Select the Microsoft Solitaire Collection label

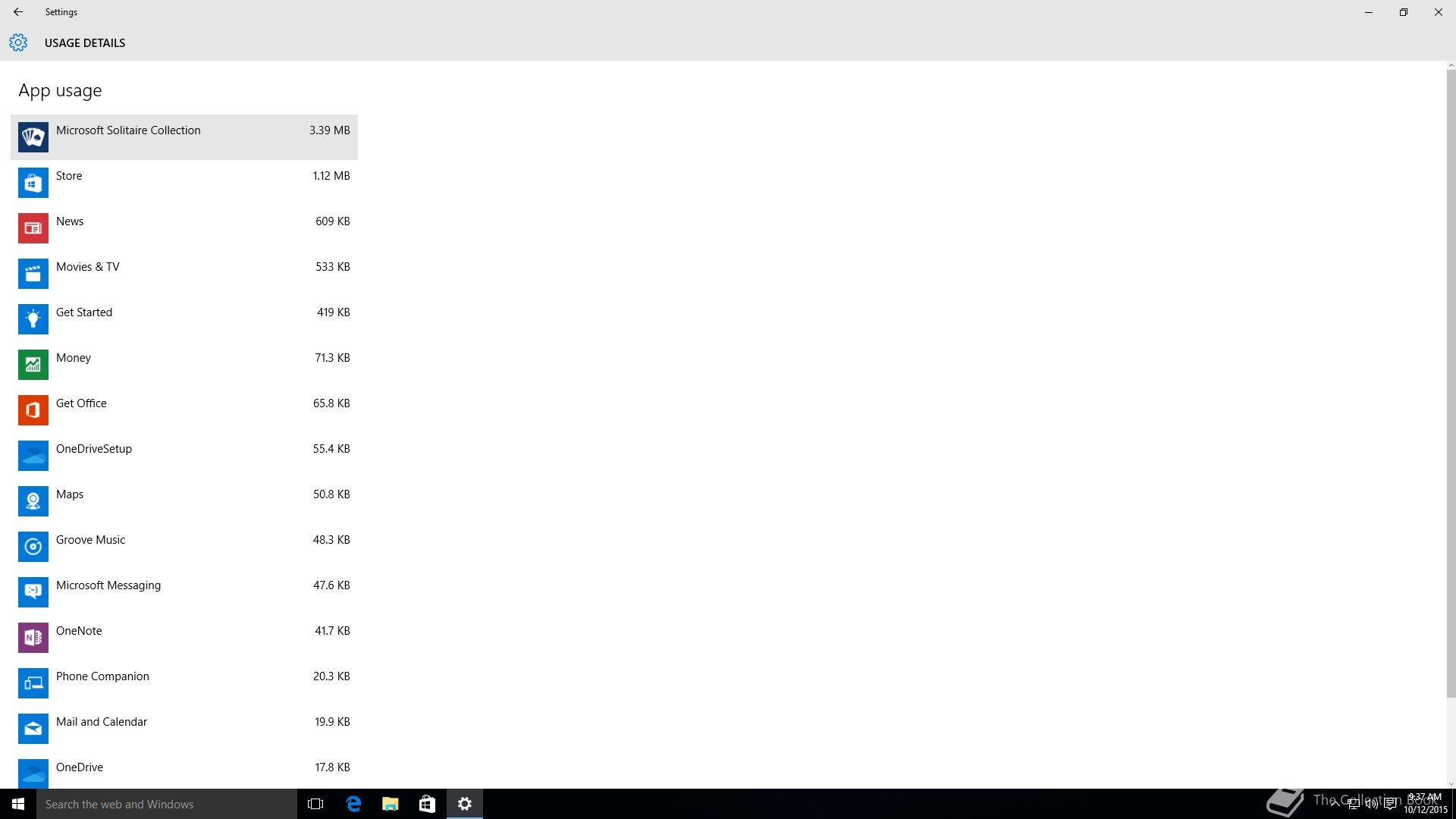128,130
